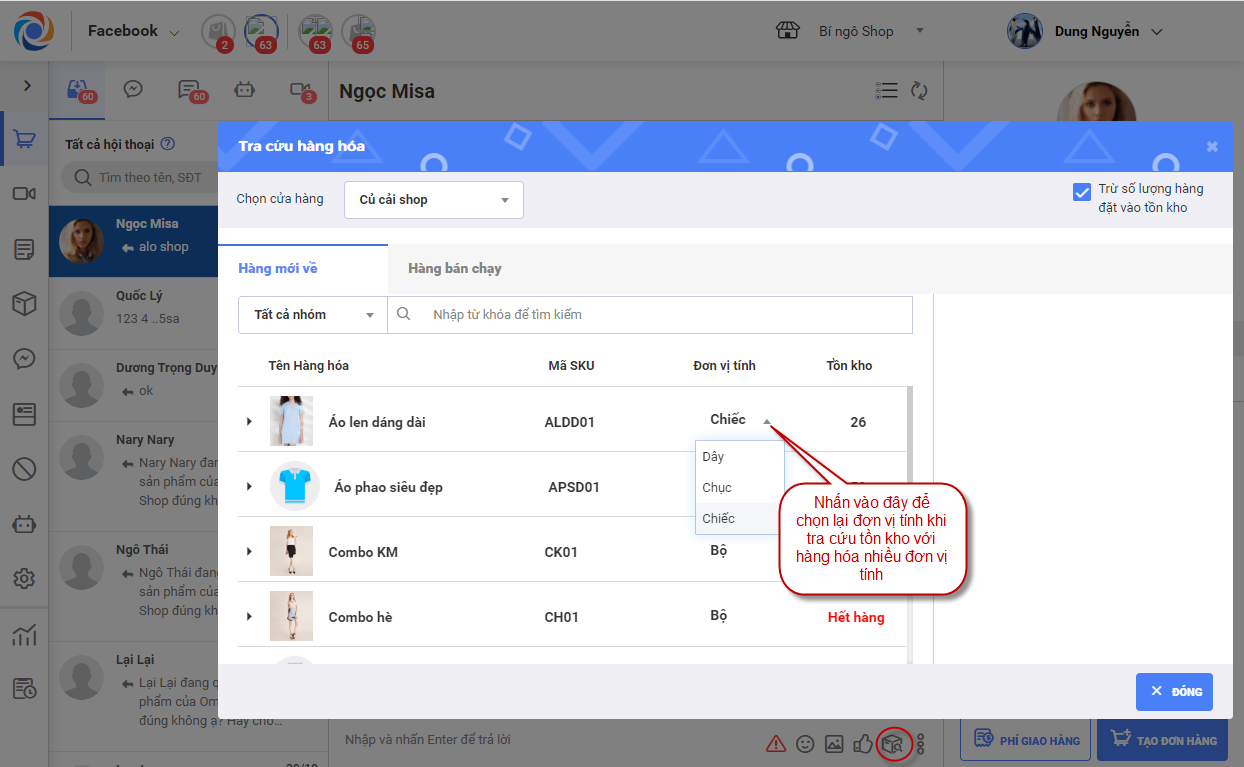
Task: Click the thumbs up like icon
Action: click(x=863, y=744)
